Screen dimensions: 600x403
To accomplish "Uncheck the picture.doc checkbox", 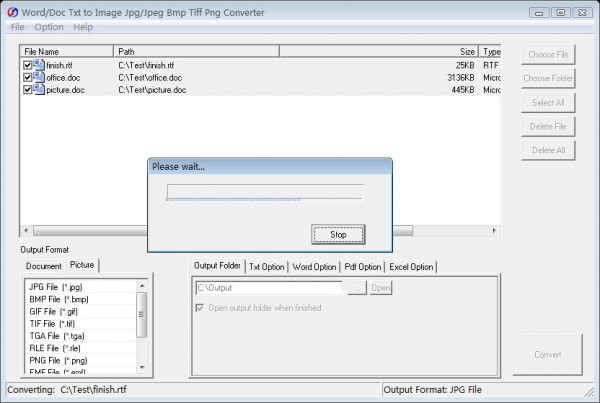I will point(28,90).
